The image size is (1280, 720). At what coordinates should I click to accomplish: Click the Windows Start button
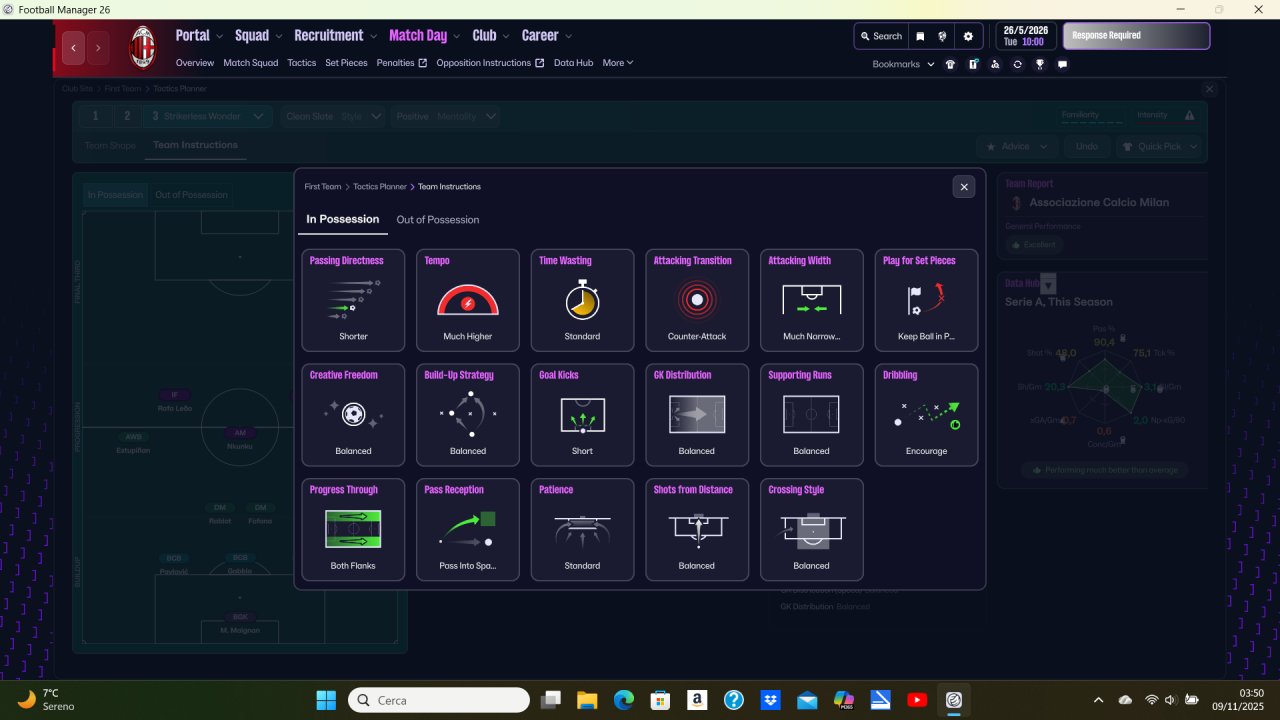coord(326,700)
